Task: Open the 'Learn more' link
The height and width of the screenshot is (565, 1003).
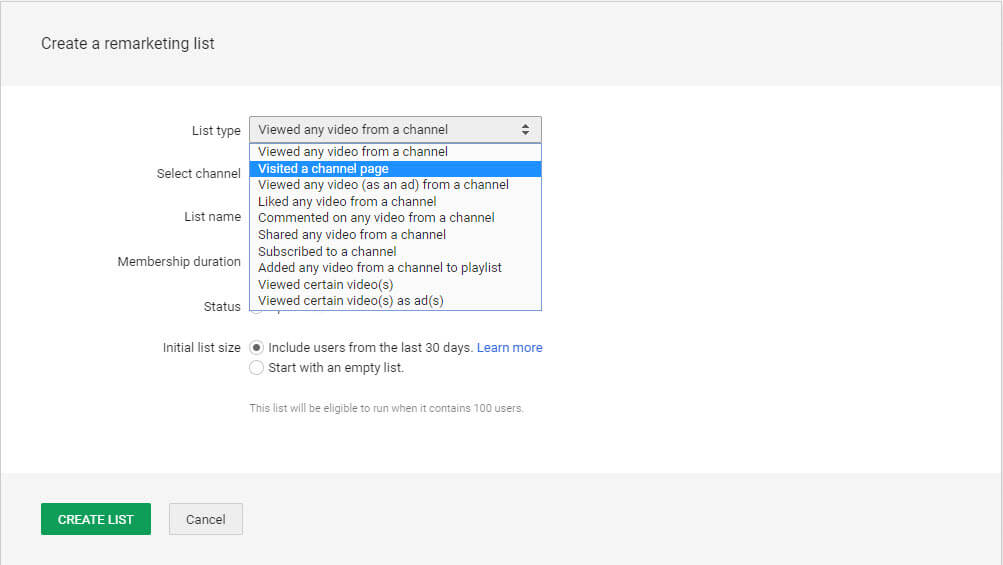Action: tap(509, 348)
